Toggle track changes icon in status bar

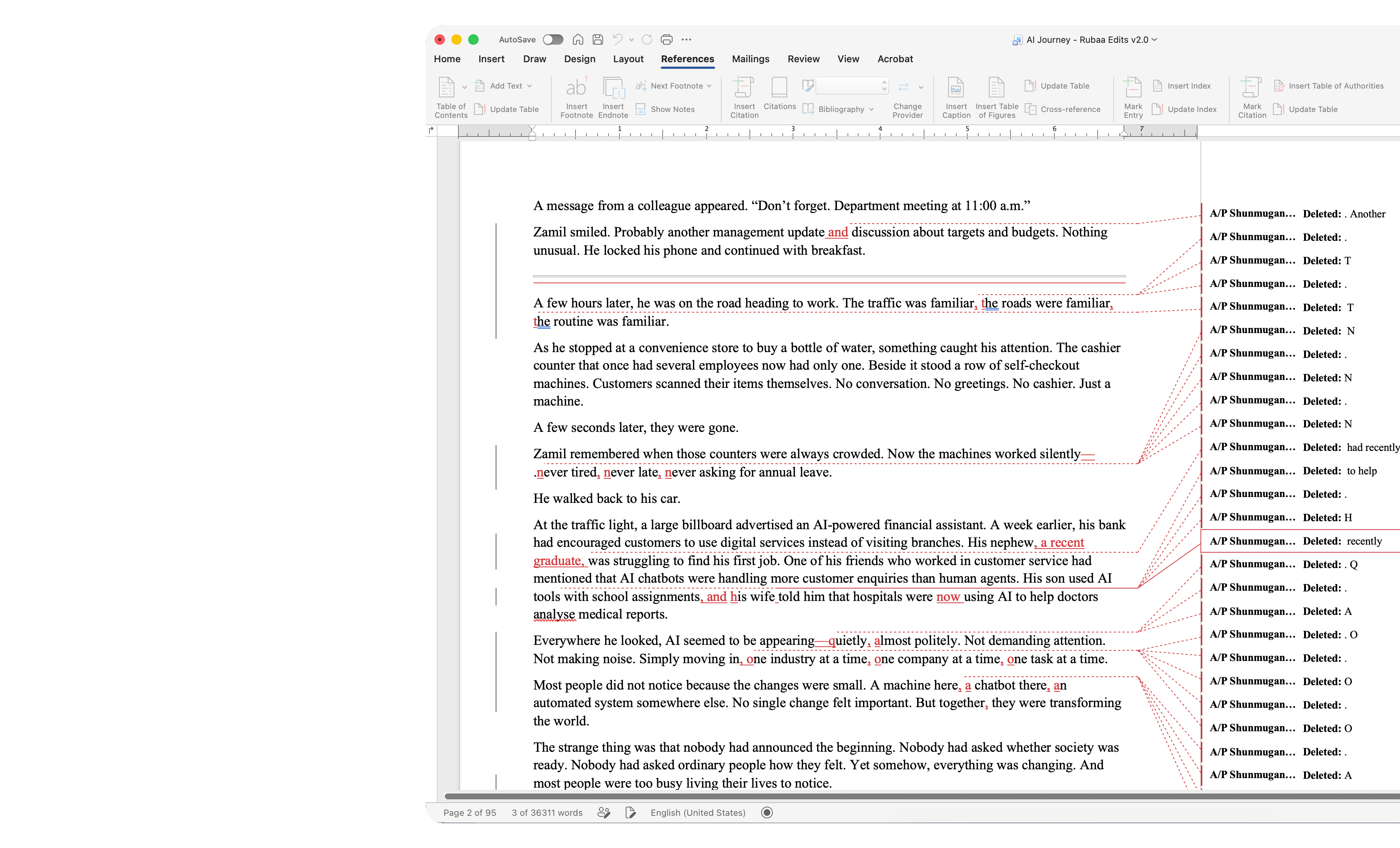coord(630,812)
